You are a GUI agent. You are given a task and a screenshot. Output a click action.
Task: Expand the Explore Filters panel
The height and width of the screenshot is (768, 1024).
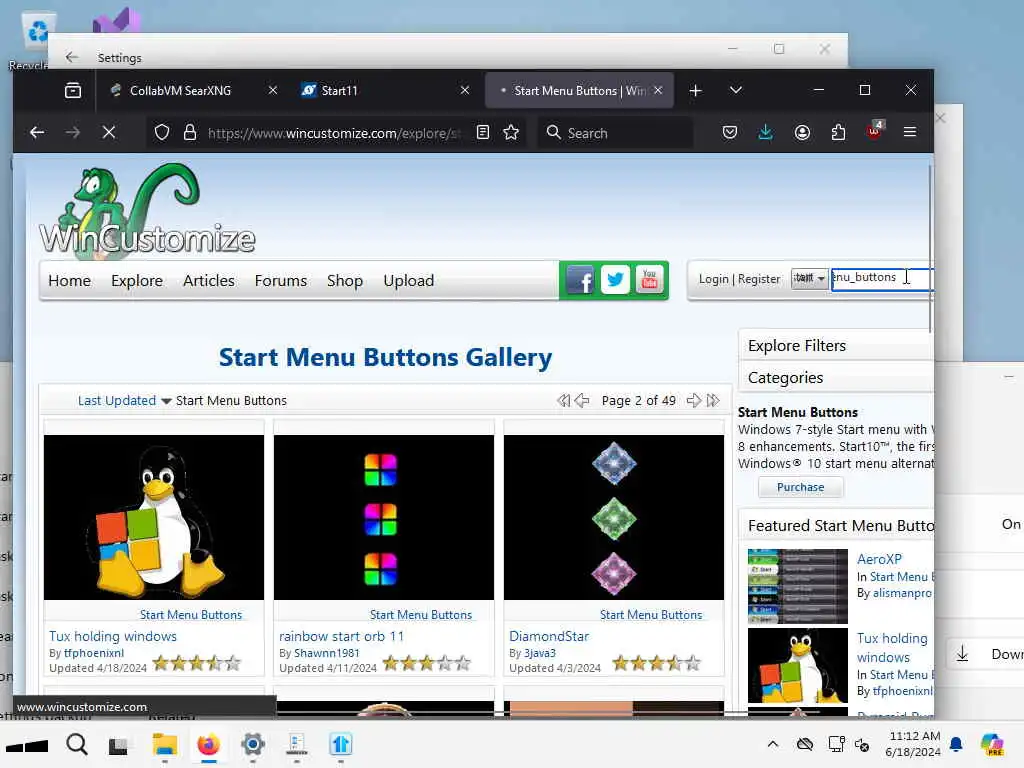coord(836,345)
